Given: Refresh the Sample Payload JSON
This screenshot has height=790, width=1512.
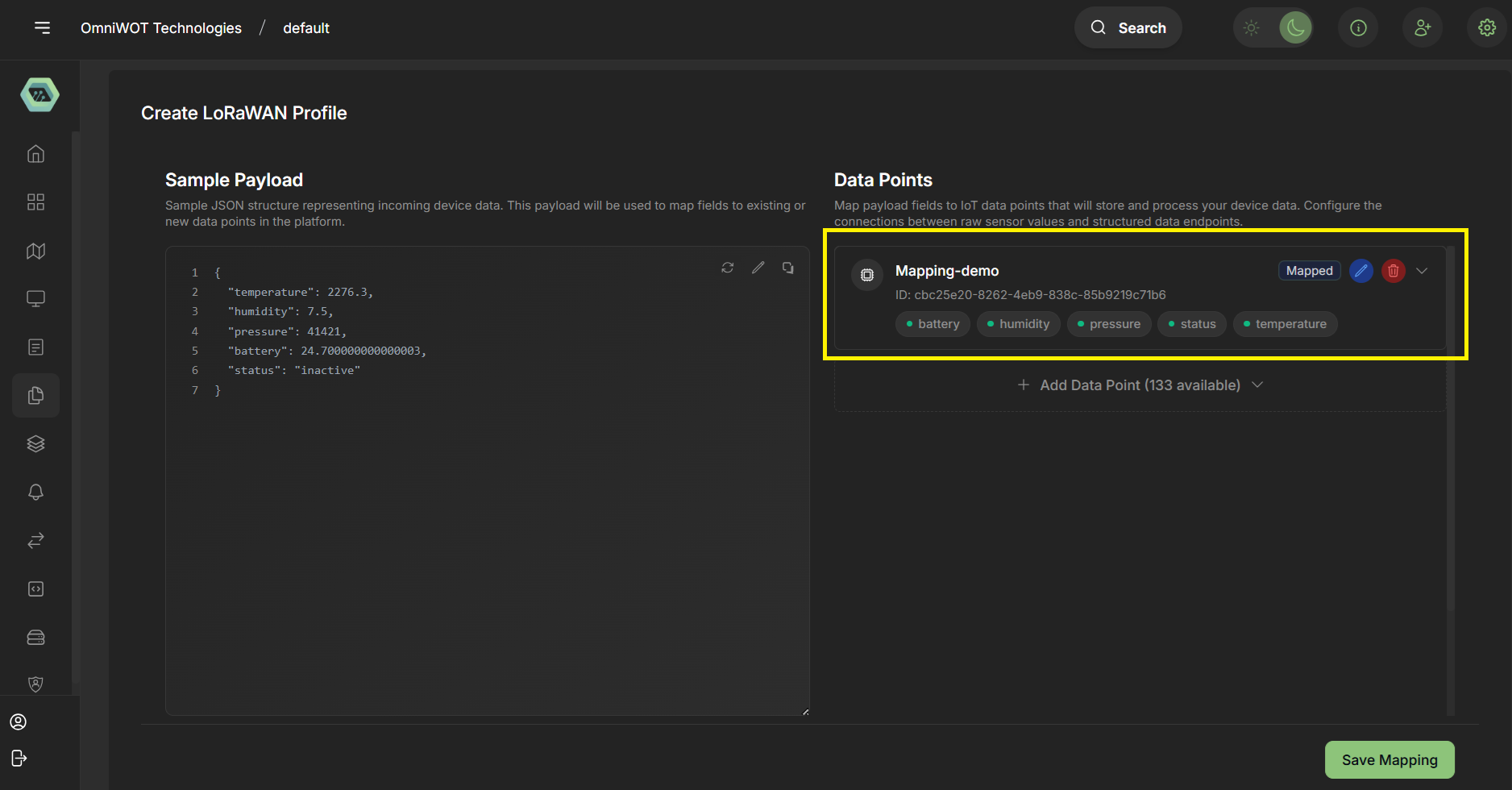Looking at the screenshot, I should coord(727,267).
